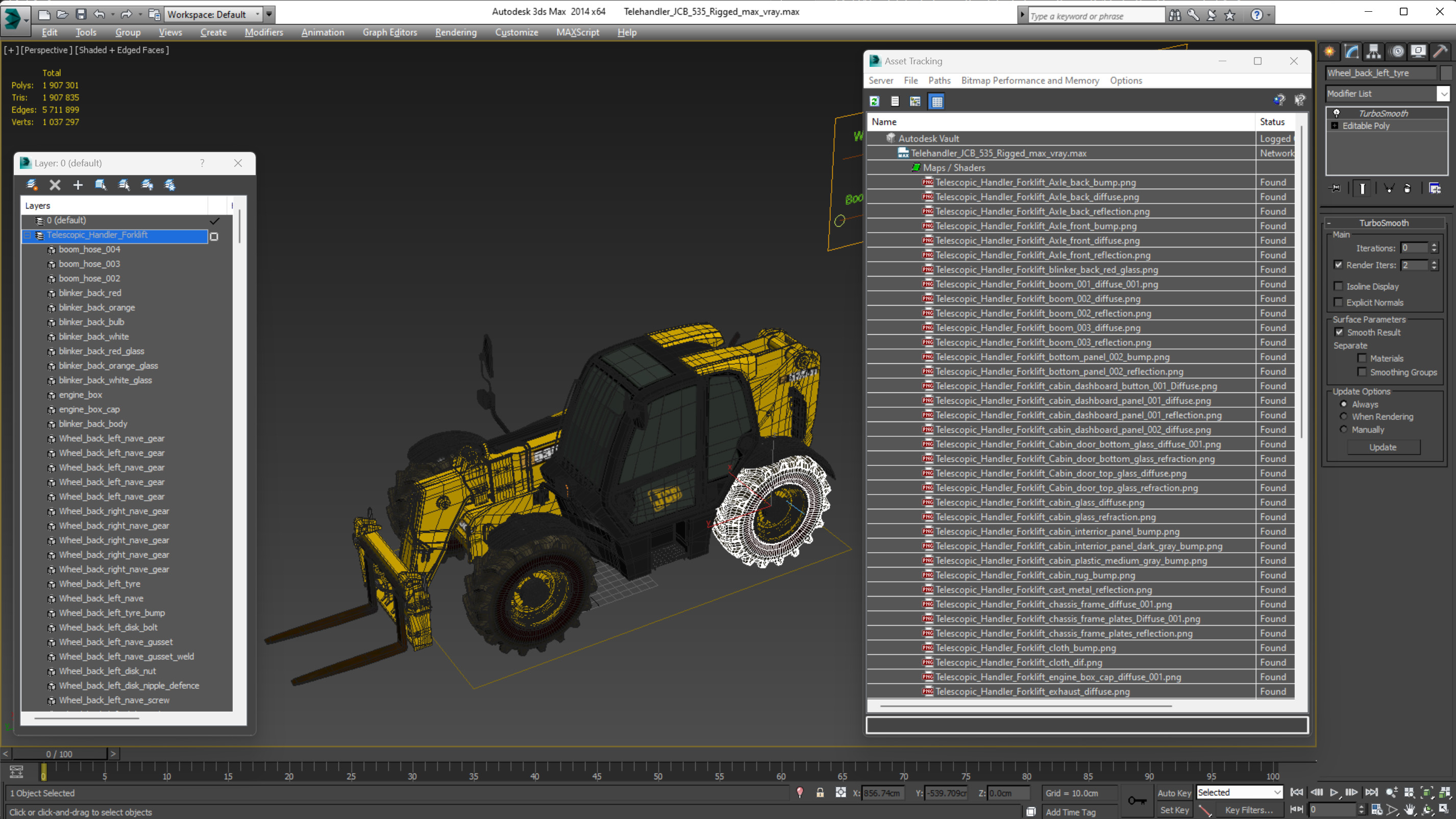Screen dimensions: 1456x819
Task: Click the Undo arrow icon
Action: [x=100, y=14]
